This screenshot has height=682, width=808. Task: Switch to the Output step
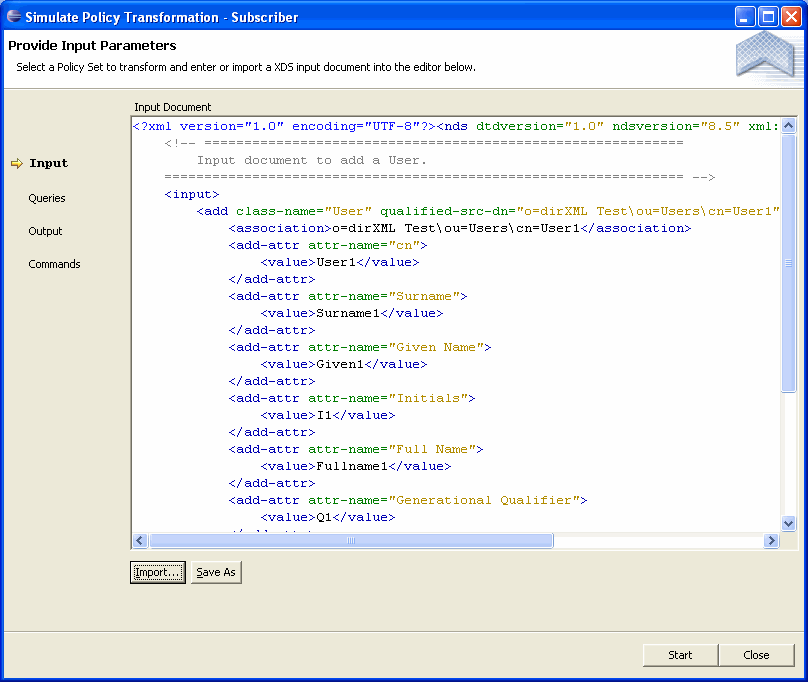tap(45, 231)
